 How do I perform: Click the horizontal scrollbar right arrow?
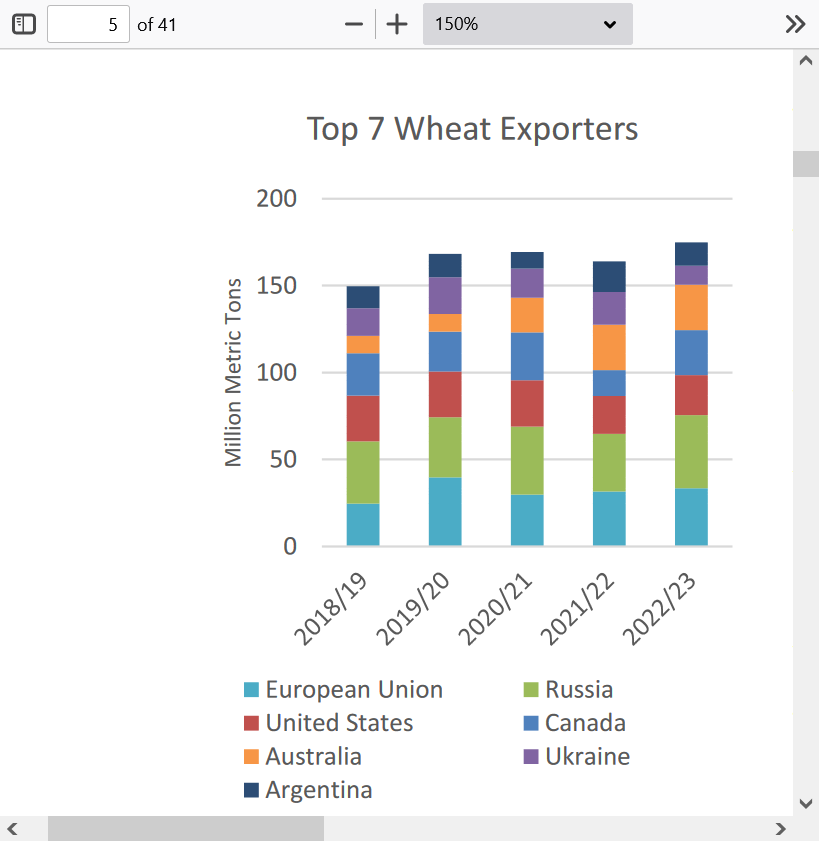click(781, 829)
